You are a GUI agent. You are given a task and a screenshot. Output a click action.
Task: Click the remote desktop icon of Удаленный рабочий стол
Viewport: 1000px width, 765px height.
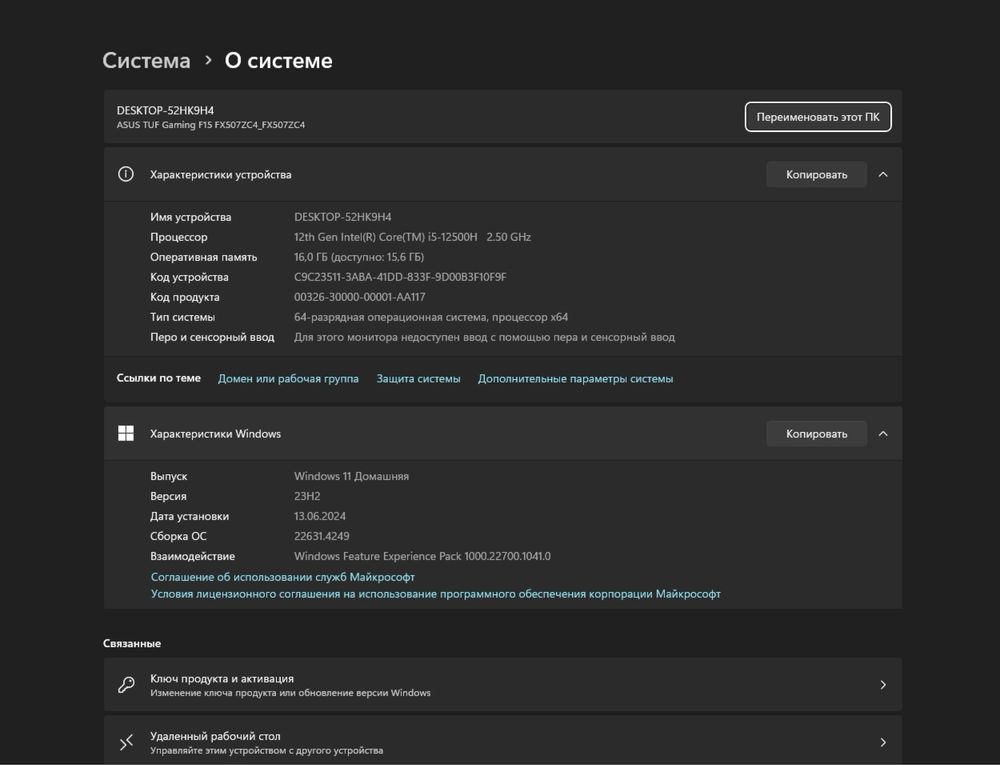click(126, 742)
